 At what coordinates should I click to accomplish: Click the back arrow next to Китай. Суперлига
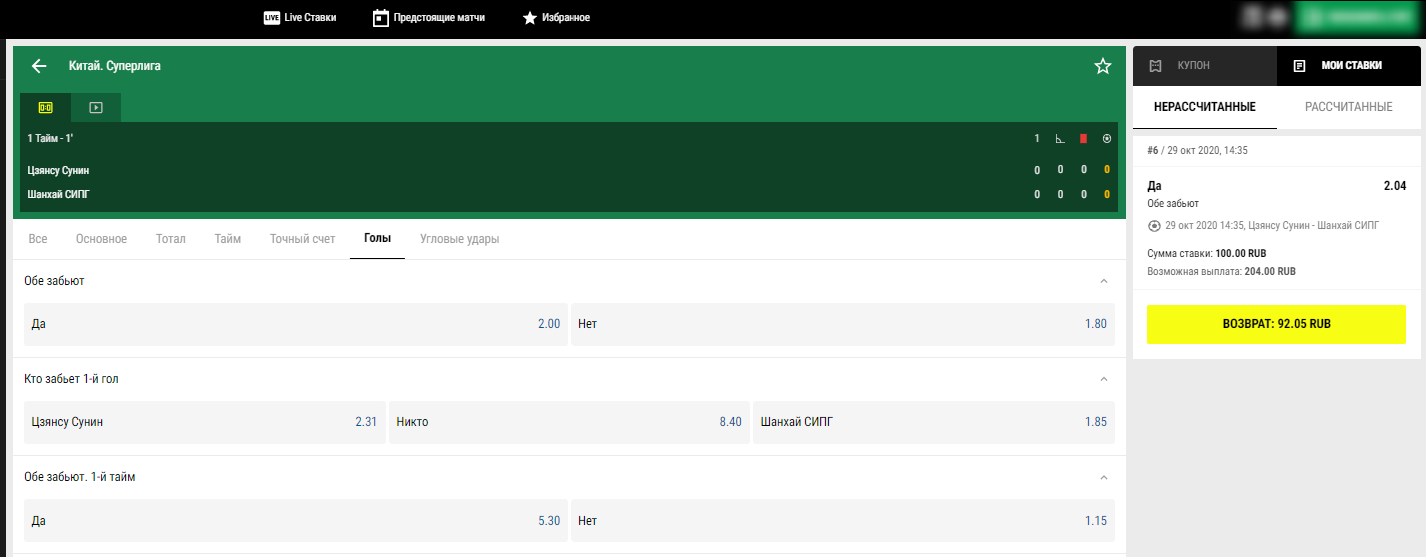pos(39,66)
